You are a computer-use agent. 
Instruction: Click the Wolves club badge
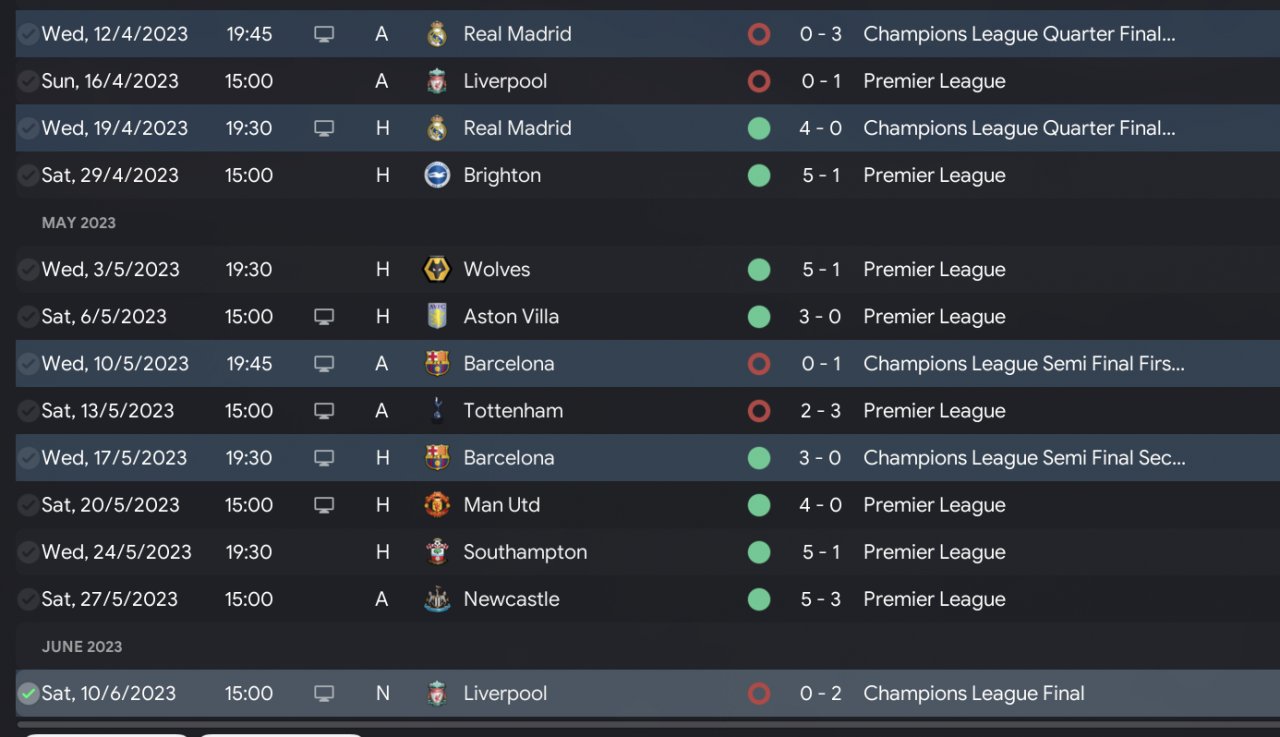coord(437,269)
